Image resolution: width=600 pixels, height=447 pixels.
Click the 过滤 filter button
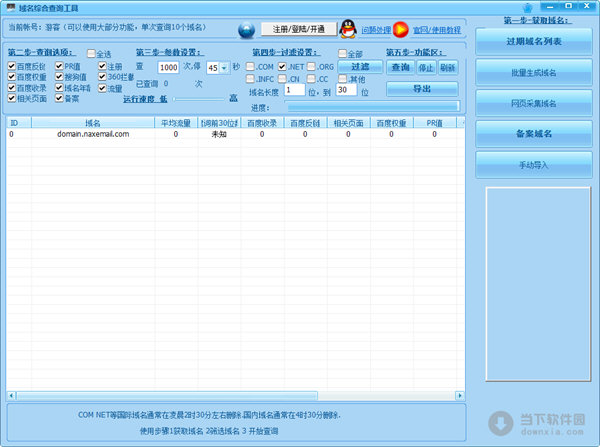[x=360, y=67]
